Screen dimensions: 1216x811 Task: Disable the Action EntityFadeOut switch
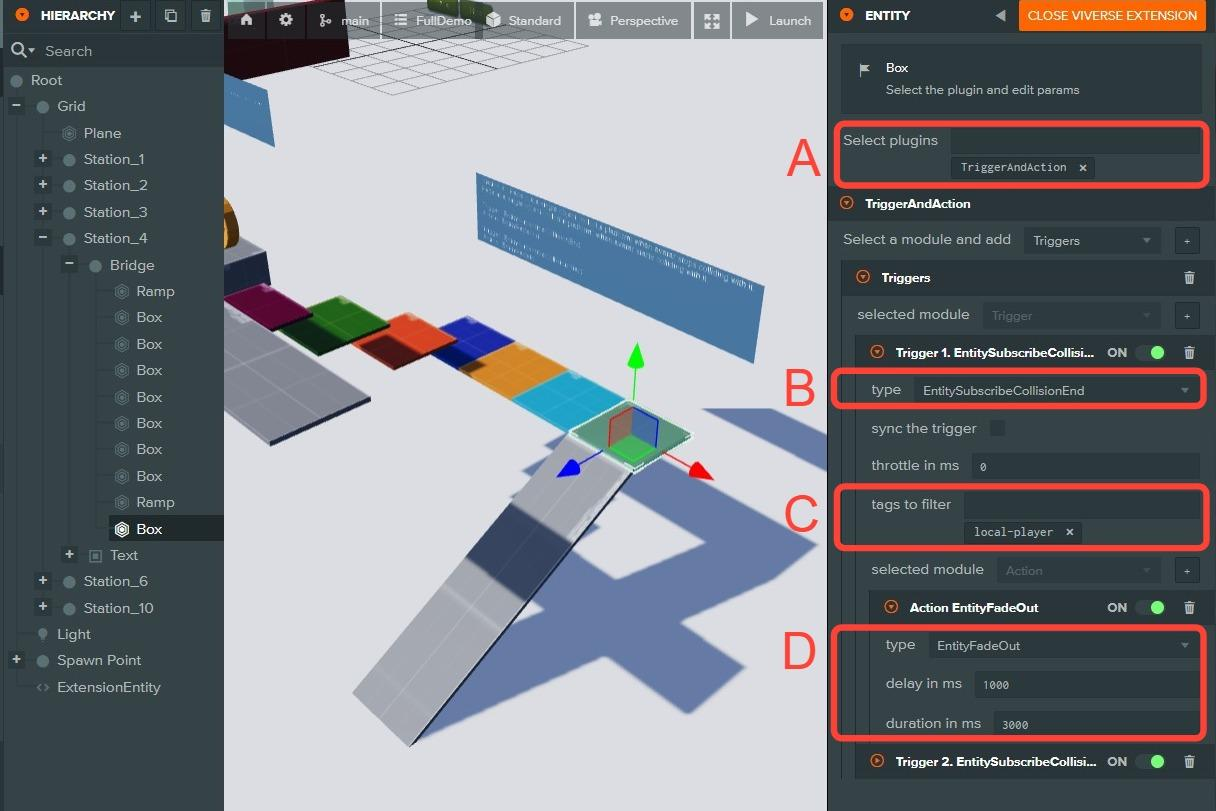1150,607
